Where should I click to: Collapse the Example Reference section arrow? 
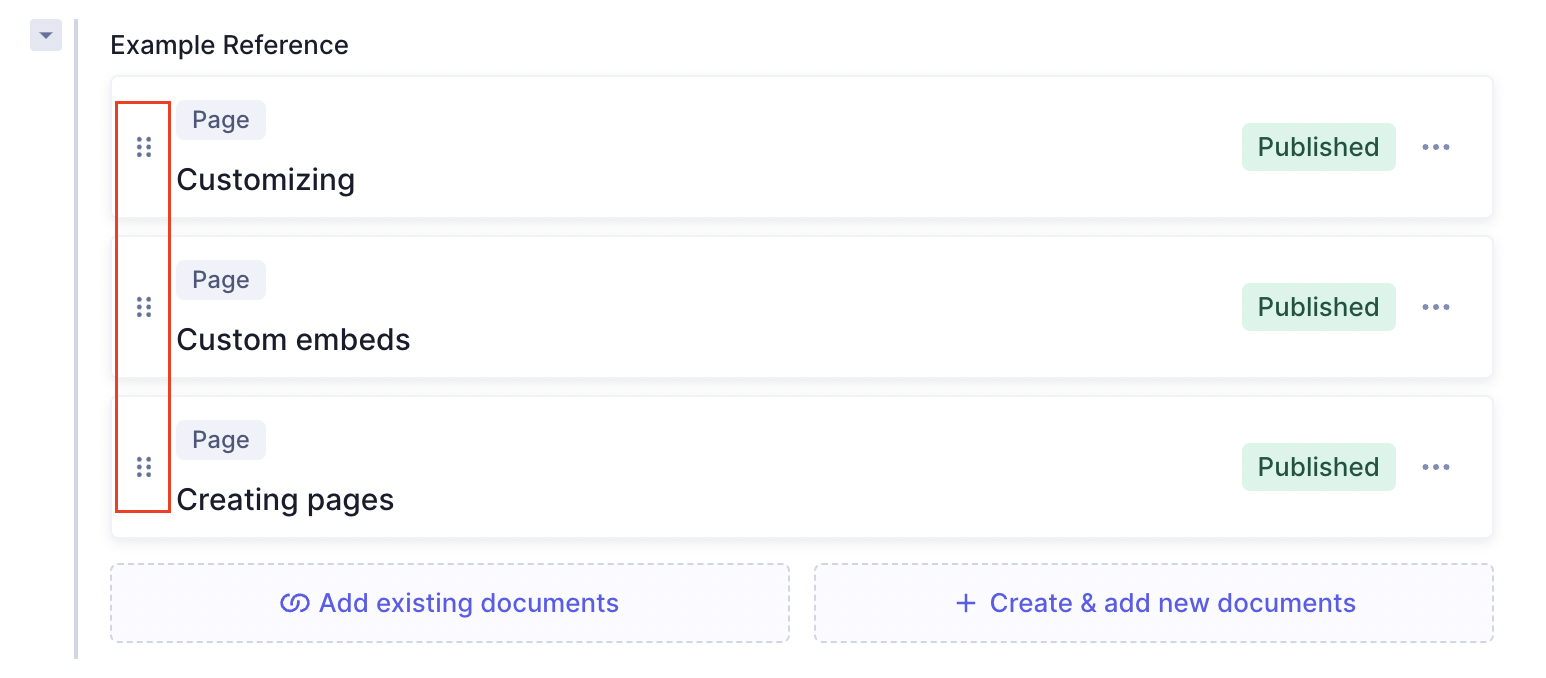point(46,35)
